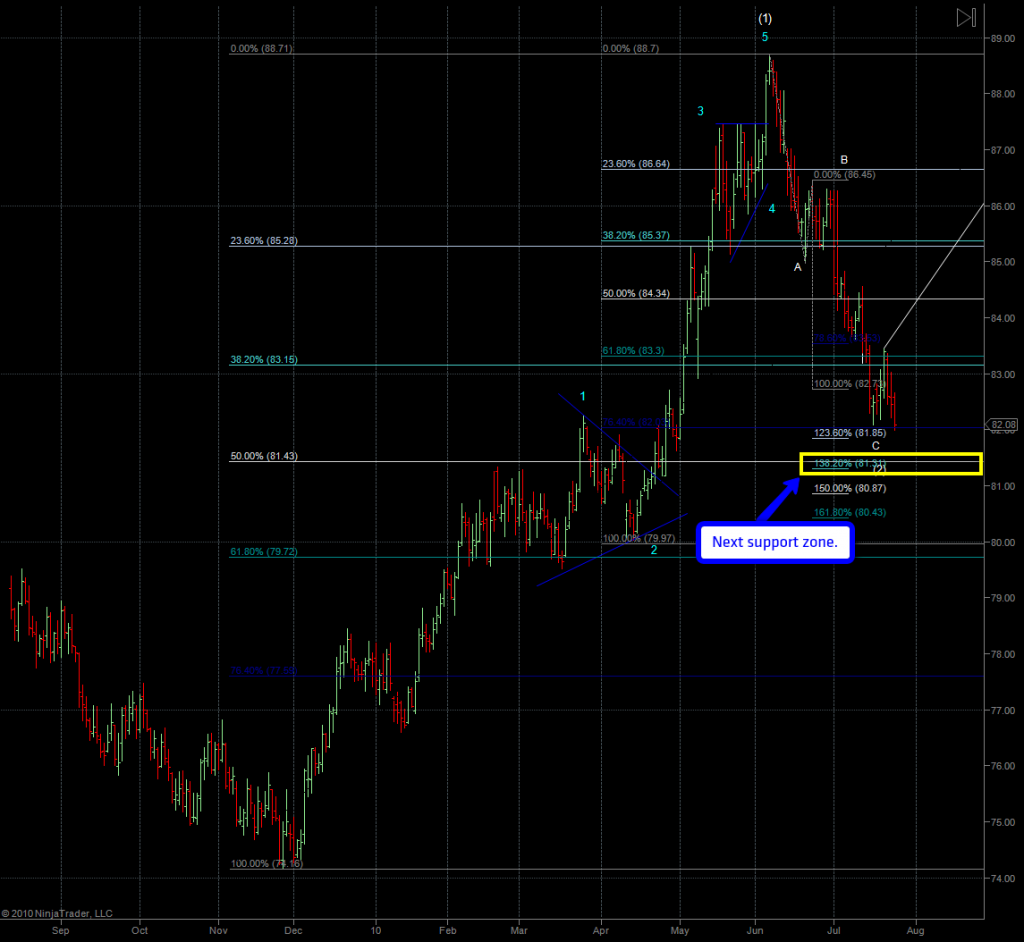Select the 86.00 price axis label

pyautogui.click(x=1003, y=206)
